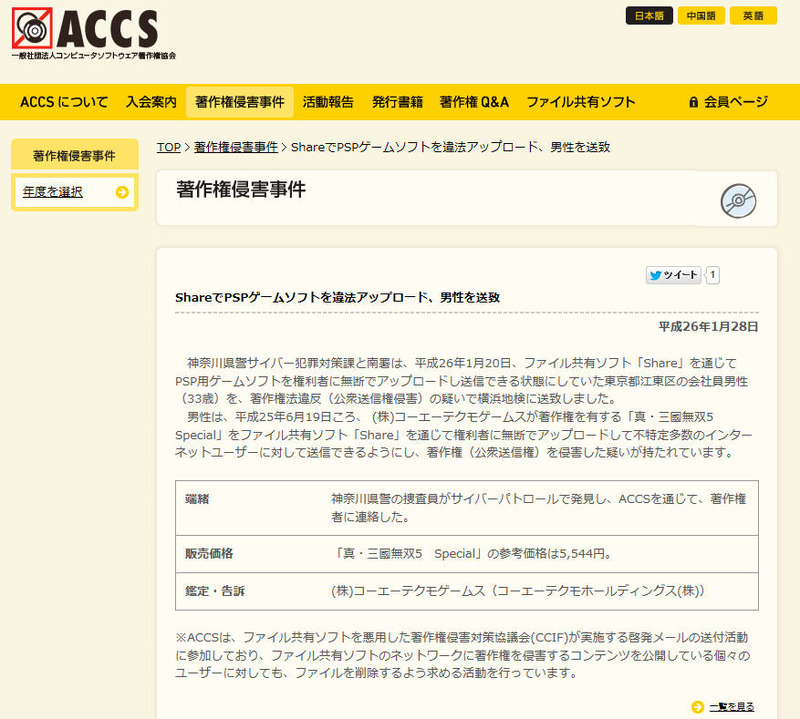Click the 著作権侵害事件 breadcrumb link
The width and height of the screenshot is (800, 719).
pyautogui.click(x=236, y=147)
